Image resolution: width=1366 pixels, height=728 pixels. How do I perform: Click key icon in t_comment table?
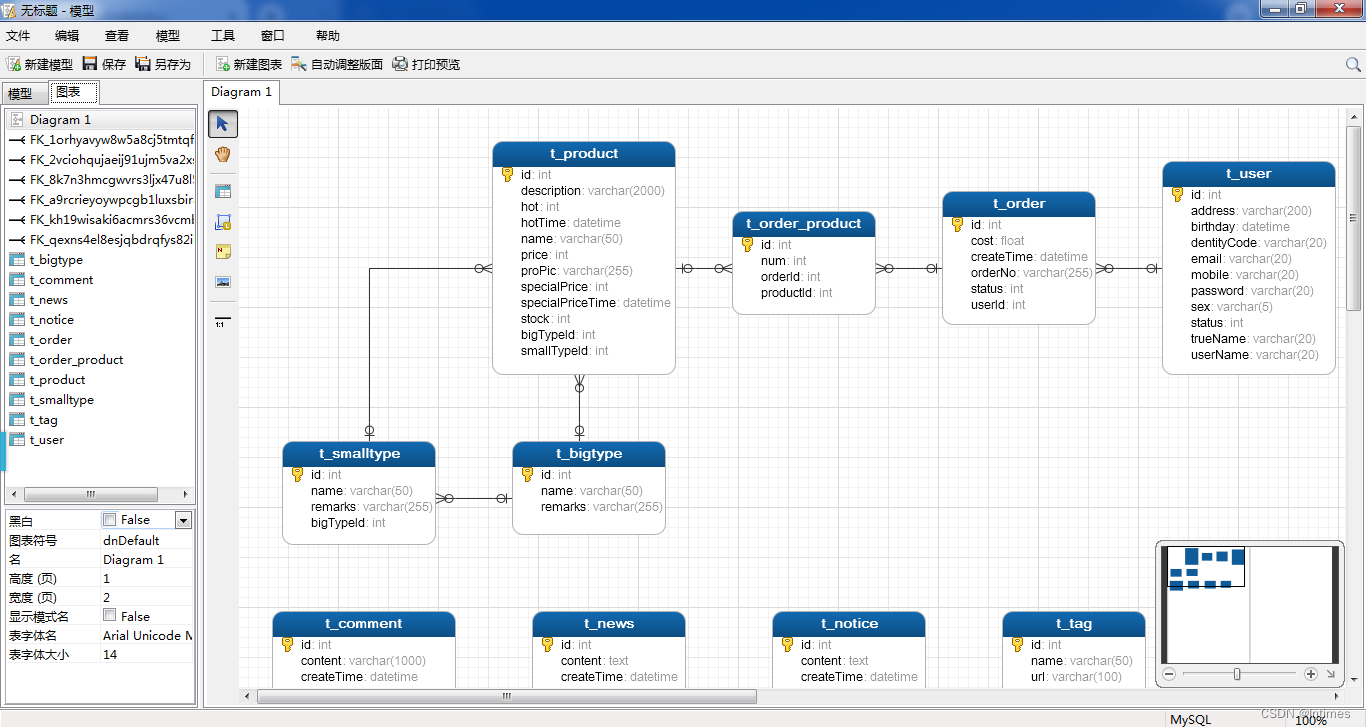[287, 645]
